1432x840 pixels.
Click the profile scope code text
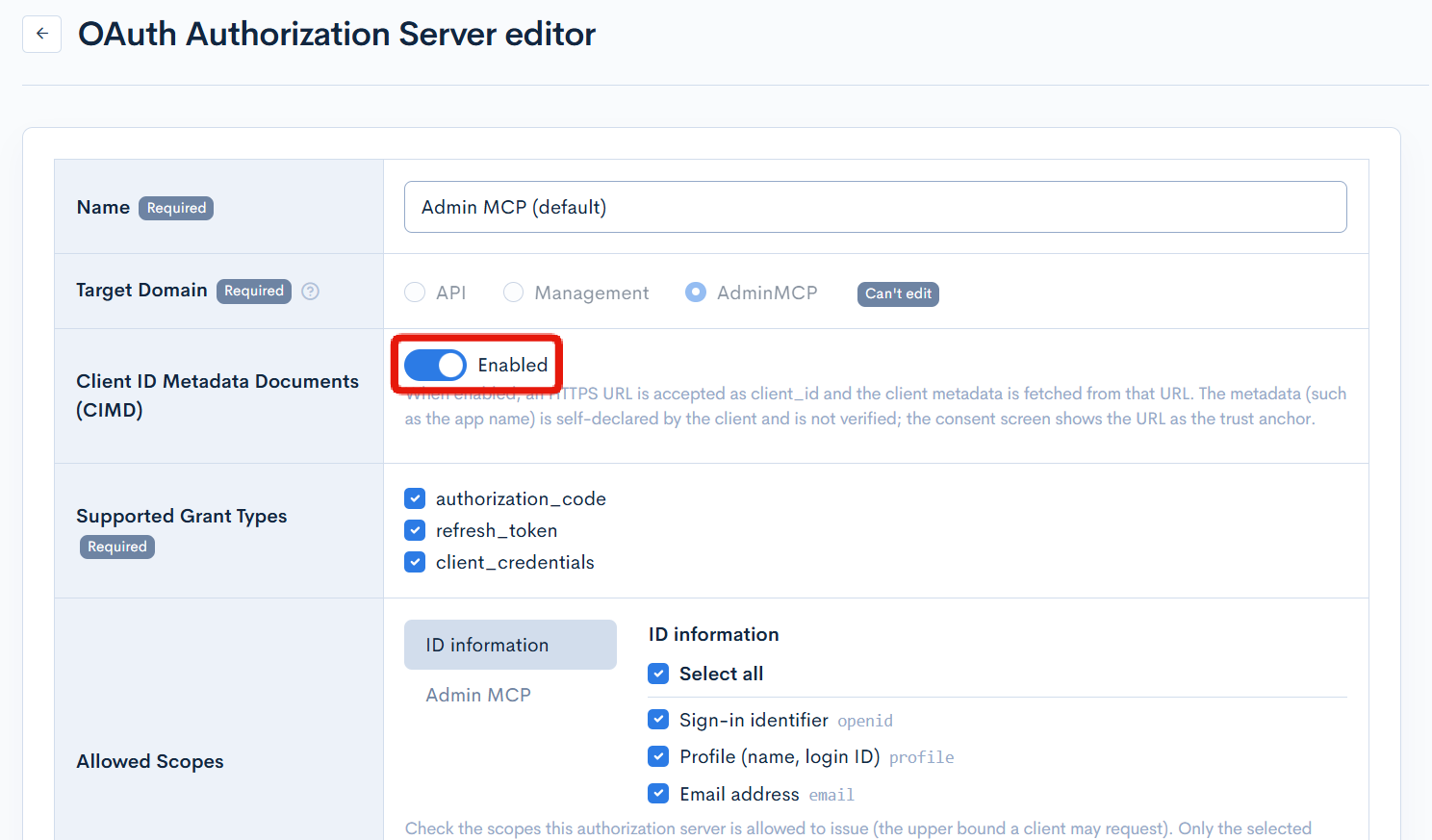922,757
